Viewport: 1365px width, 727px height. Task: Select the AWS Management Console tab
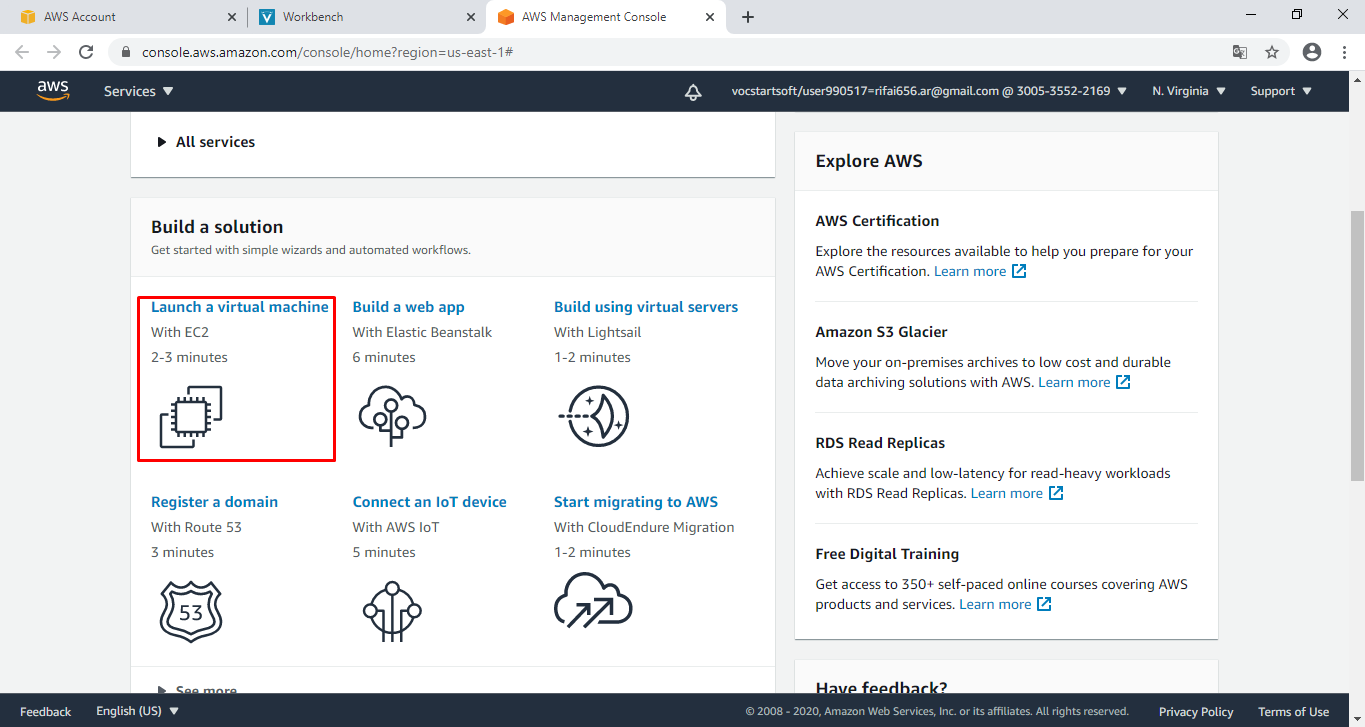[x=605, y=17]
